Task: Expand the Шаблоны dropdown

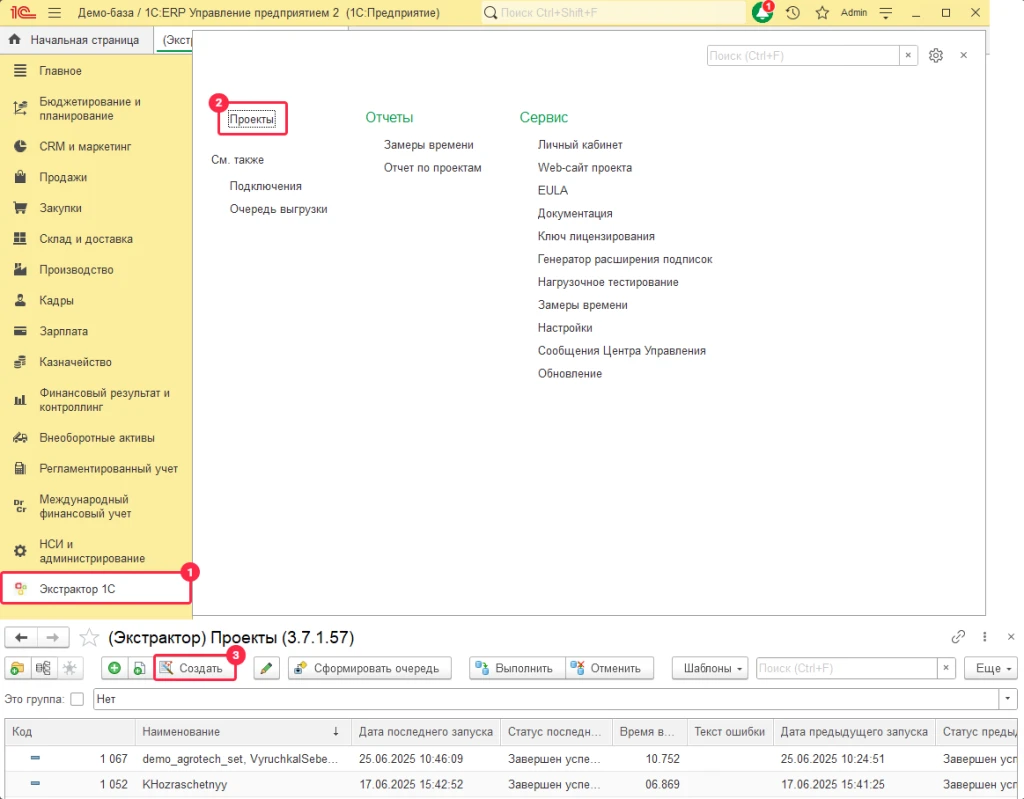Action: (711, 668)
